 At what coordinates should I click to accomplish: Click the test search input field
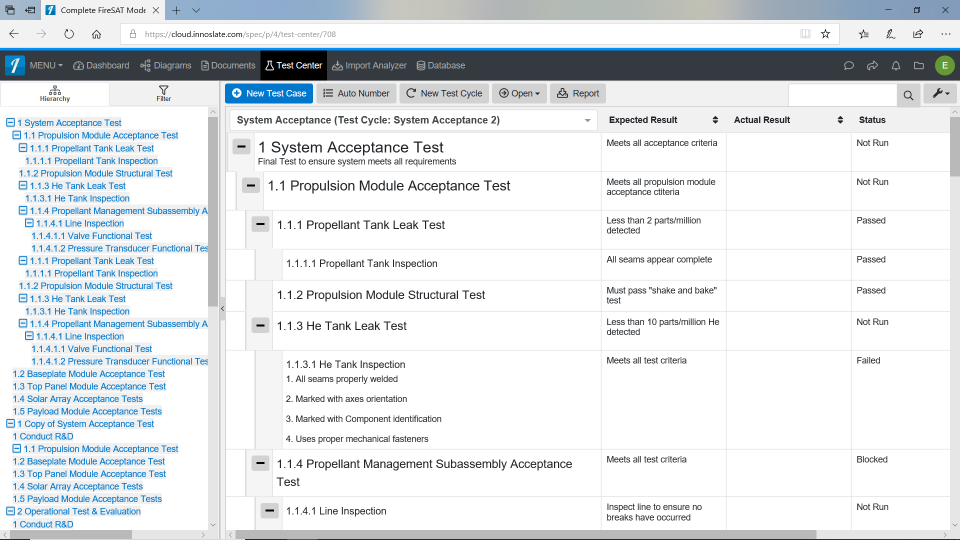click(x=841, y=95)
